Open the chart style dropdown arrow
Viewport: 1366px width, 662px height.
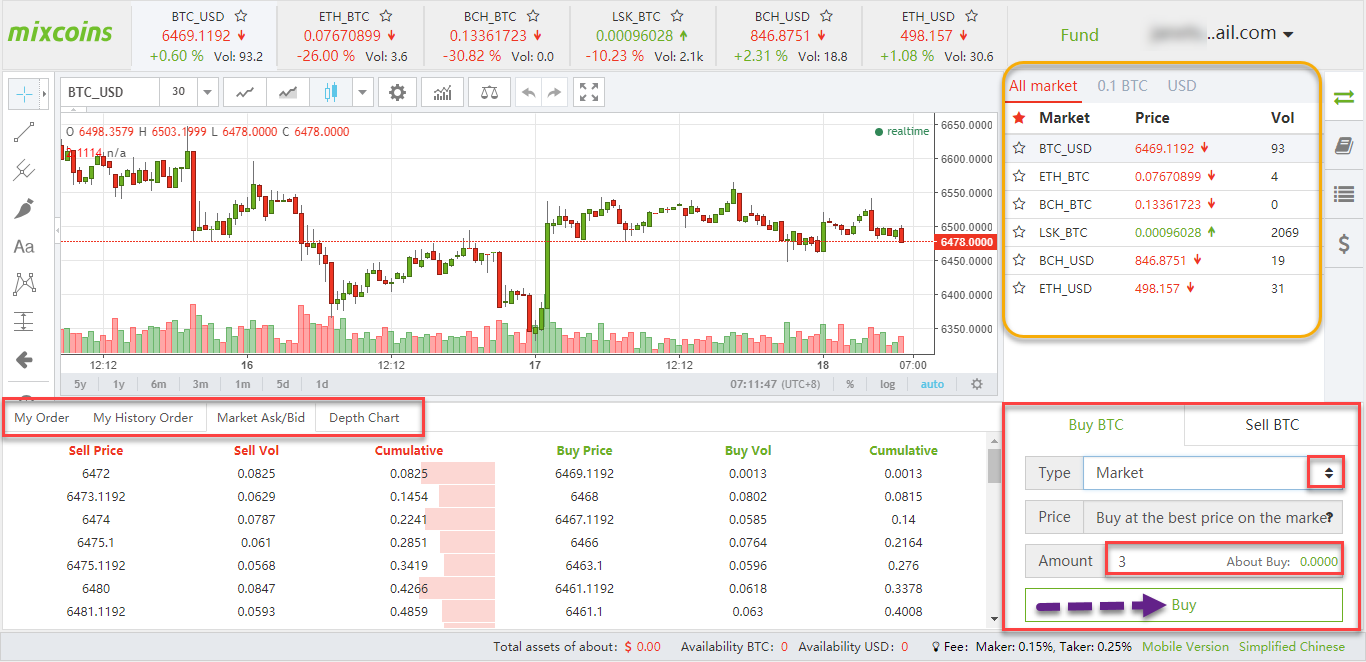click(361, 93)
